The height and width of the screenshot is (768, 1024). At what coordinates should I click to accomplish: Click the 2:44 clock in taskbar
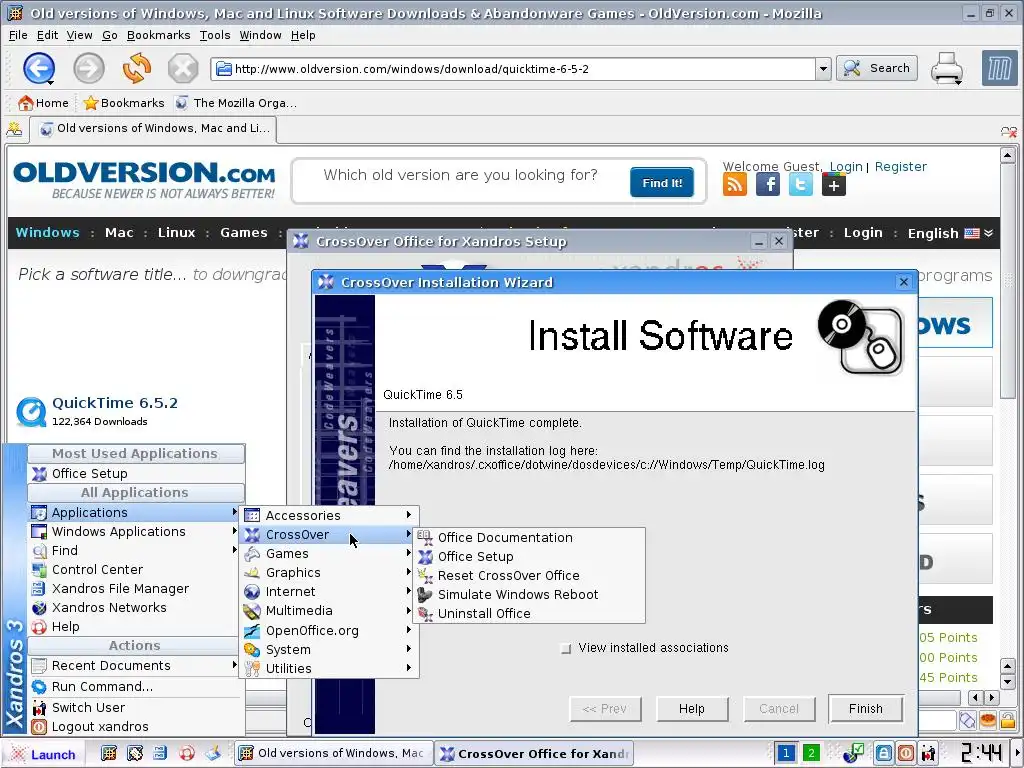(x=981, y=752)
